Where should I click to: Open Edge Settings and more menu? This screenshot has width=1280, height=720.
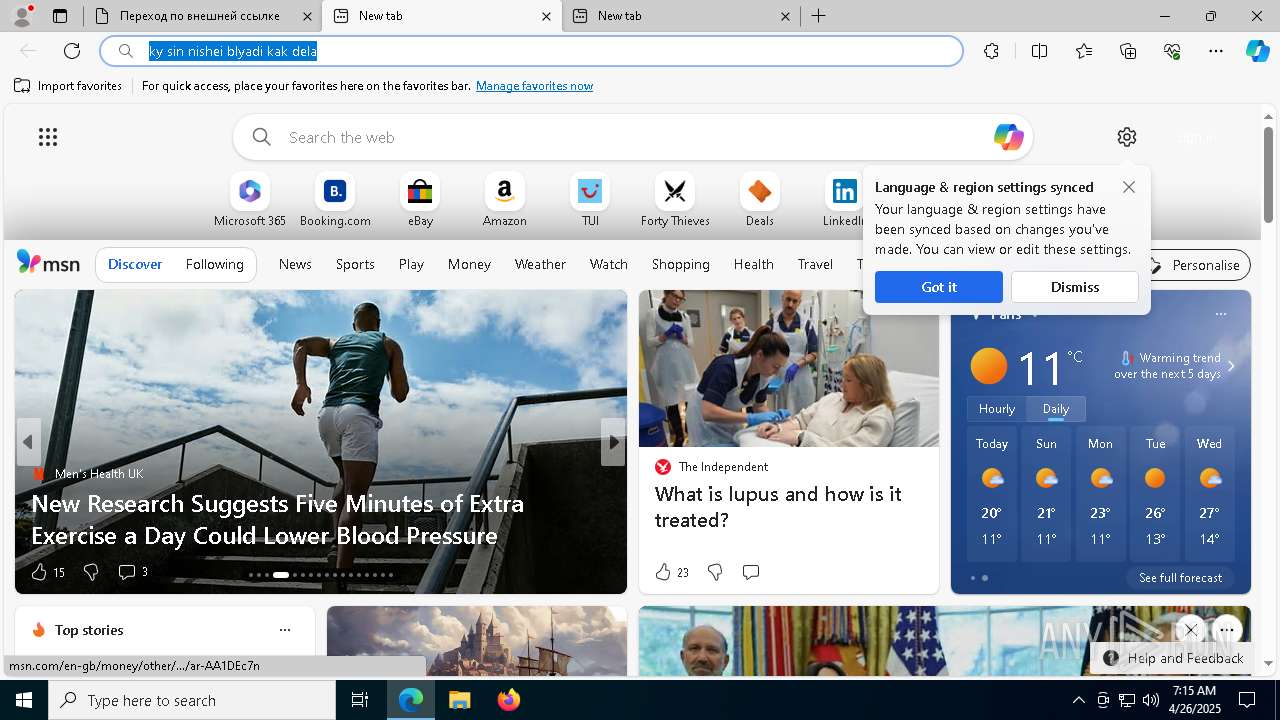pyautogui.click(x=1216, y=51)
